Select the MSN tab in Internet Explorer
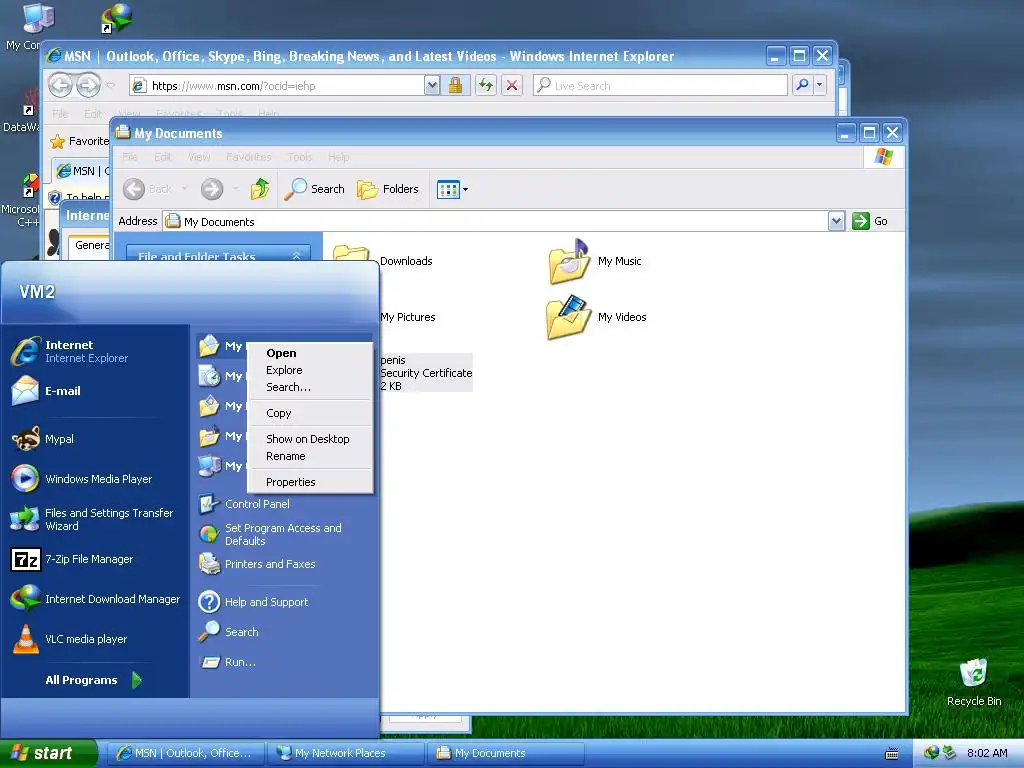The image size is (1024, 768). 82,171
